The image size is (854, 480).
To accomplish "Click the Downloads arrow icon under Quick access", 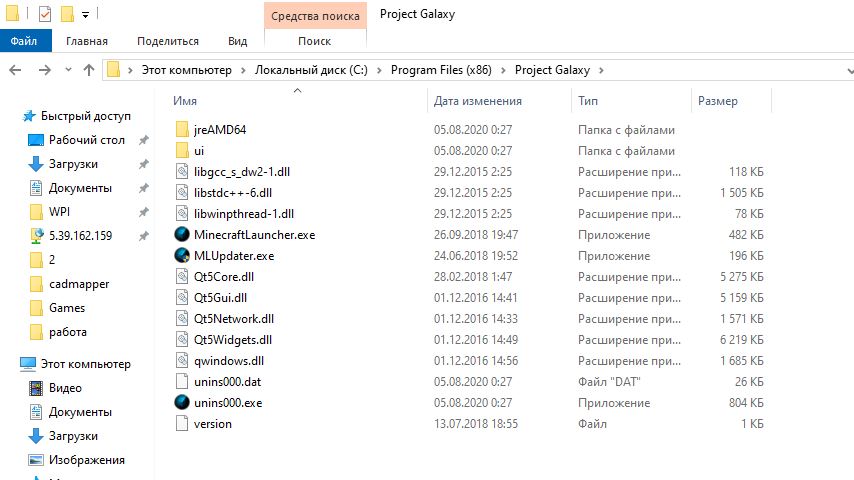I will pos(36,164).
